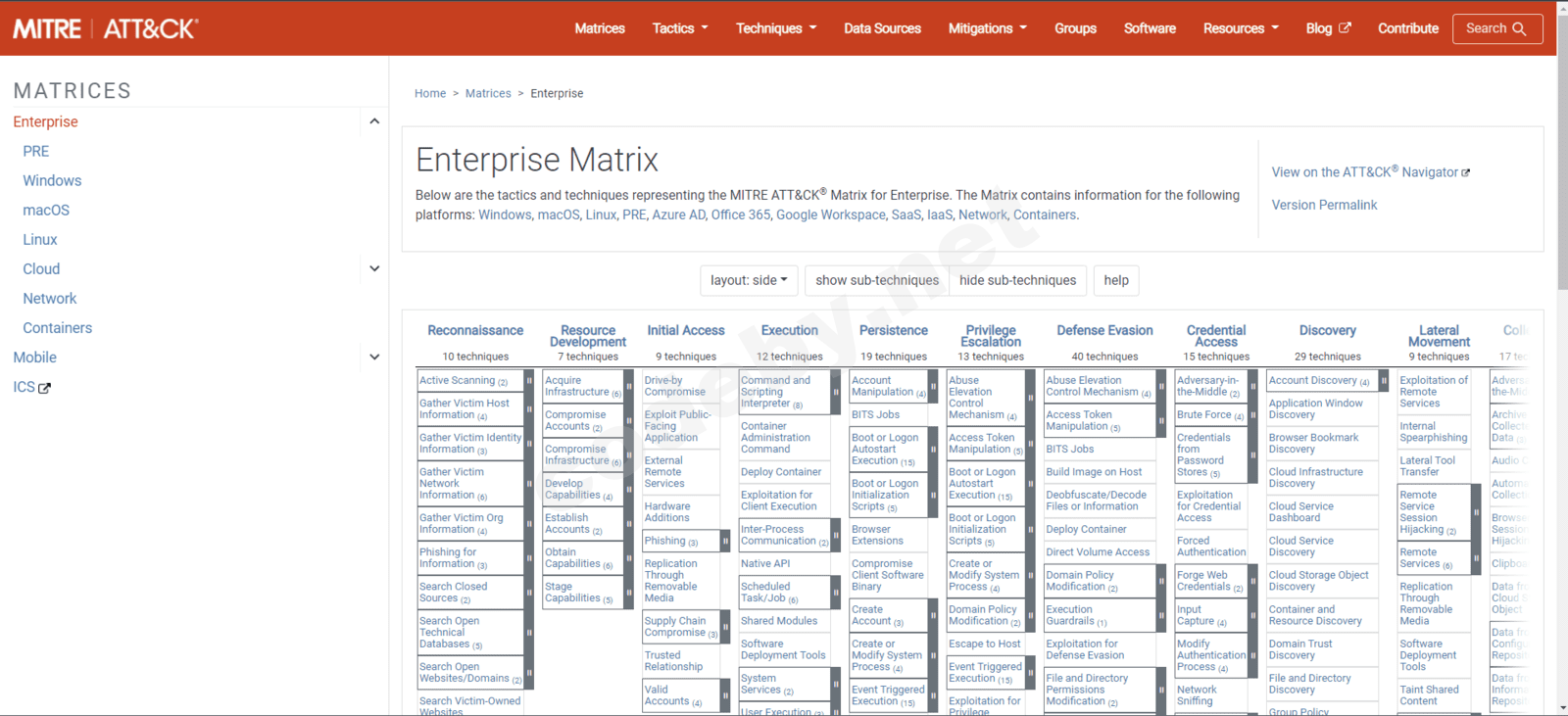
Task: Open the MITRE ATT&CK logo home link
Action: [x=106, y=28]
